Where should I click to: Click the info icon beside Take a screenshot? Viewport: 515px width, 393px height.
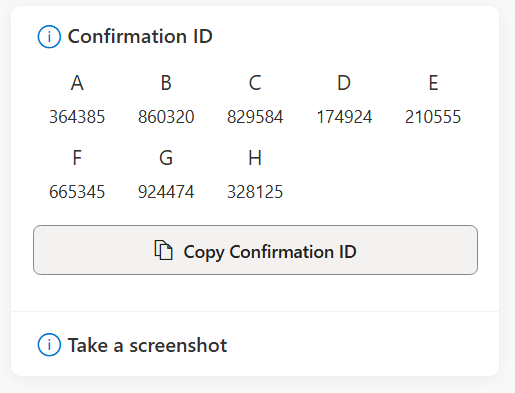pos(49,345)
